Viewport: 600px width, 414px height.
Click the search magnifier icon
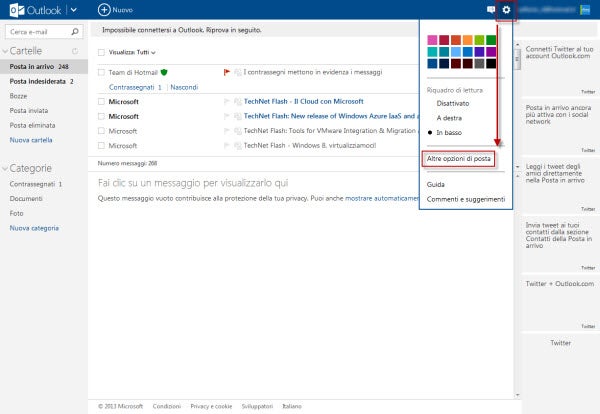pyautogui.click(x=75, y=31)
